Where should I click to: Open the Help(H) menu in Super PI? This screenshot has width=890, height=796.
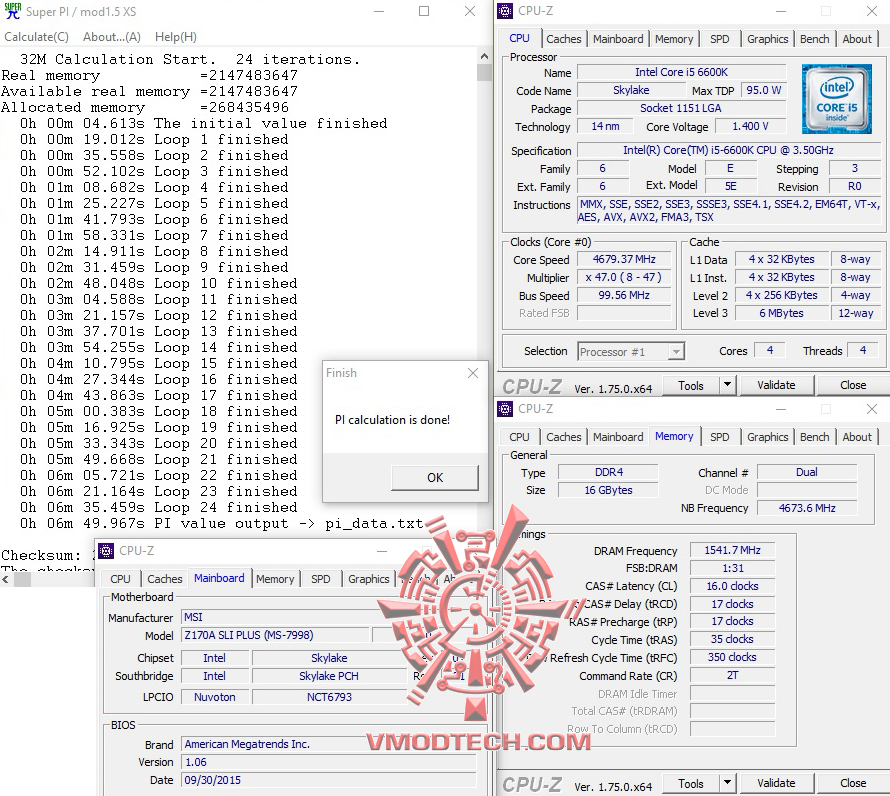pos(176,37)
